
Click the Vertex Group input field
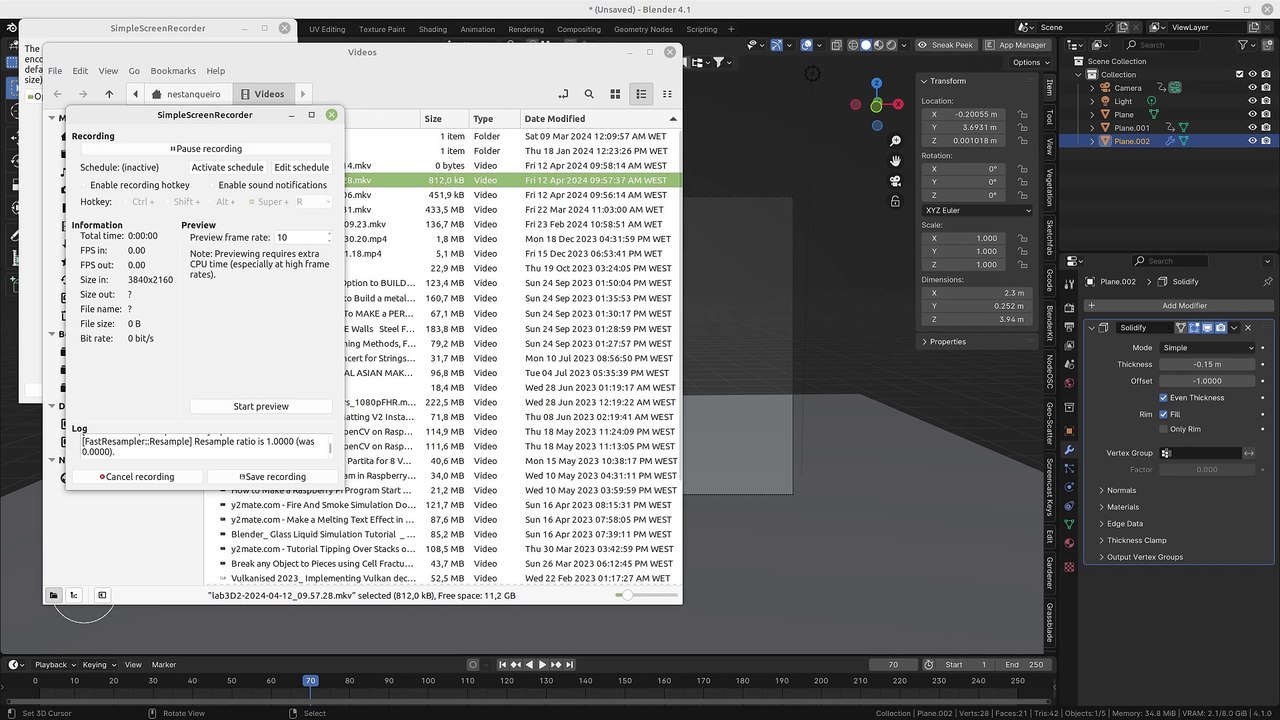tap(1200, 453)
